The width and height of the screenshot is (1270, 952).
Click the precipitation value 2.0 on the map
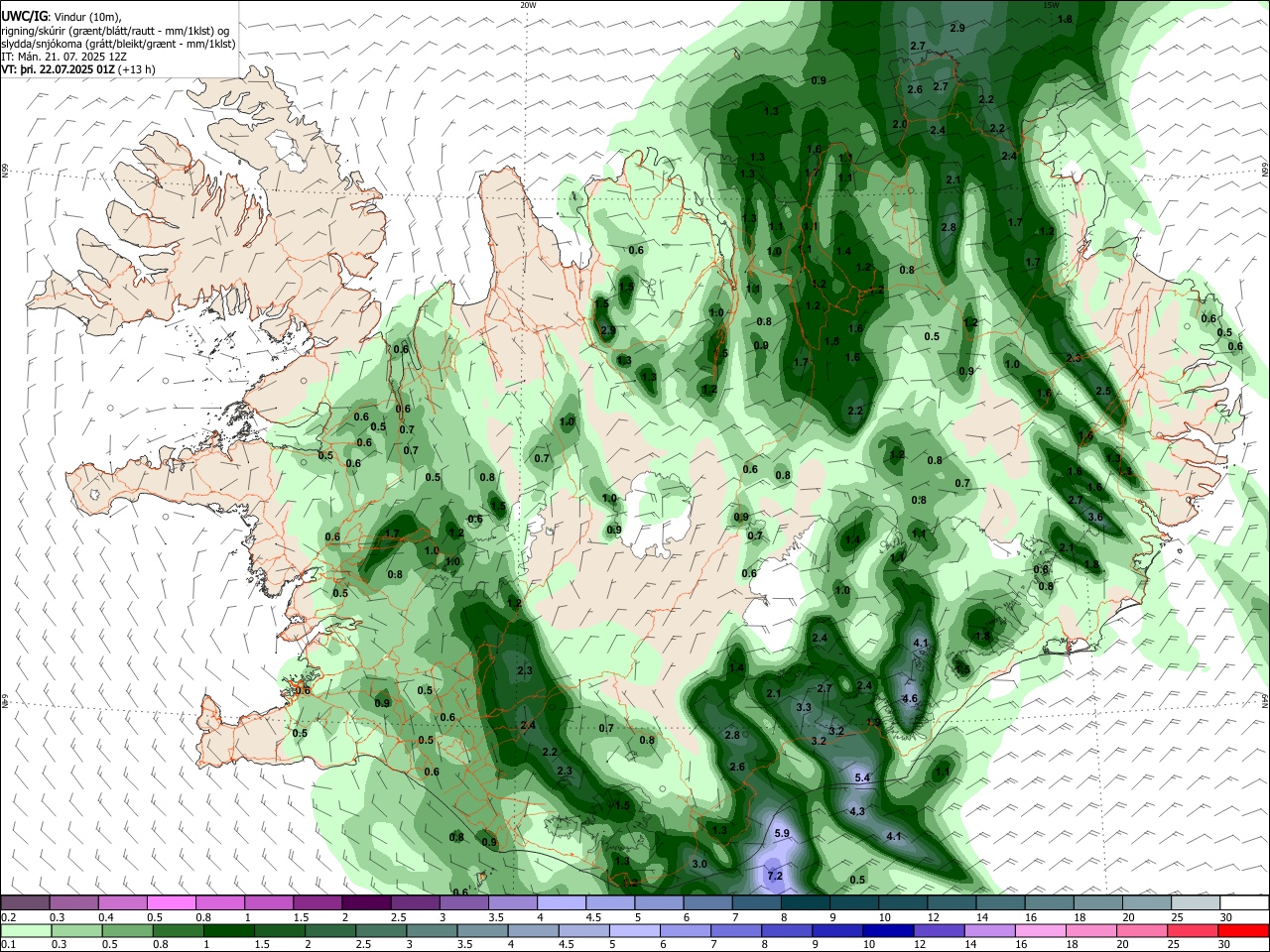click(x=900, y=124)
